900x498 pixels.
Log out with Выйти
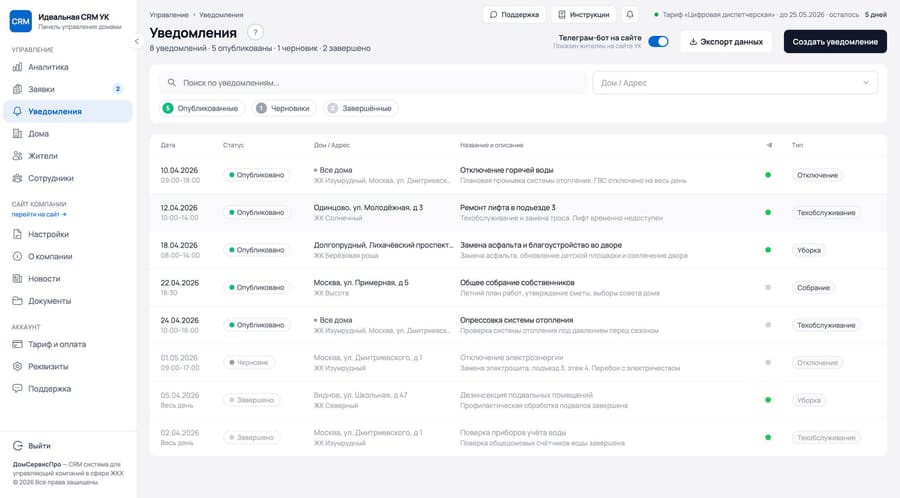pyautogui.click(x=32, y=446)
